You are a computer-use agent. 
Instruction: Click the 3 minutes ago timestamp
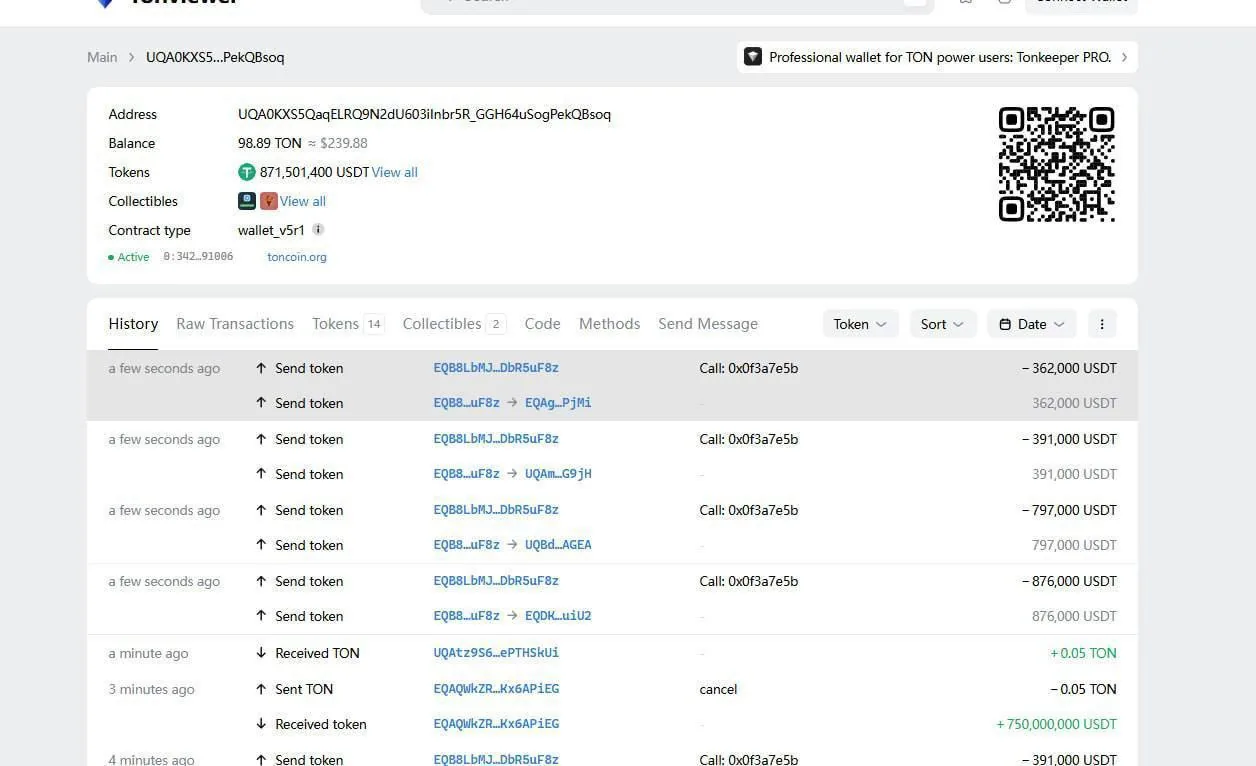click(151, 689)
